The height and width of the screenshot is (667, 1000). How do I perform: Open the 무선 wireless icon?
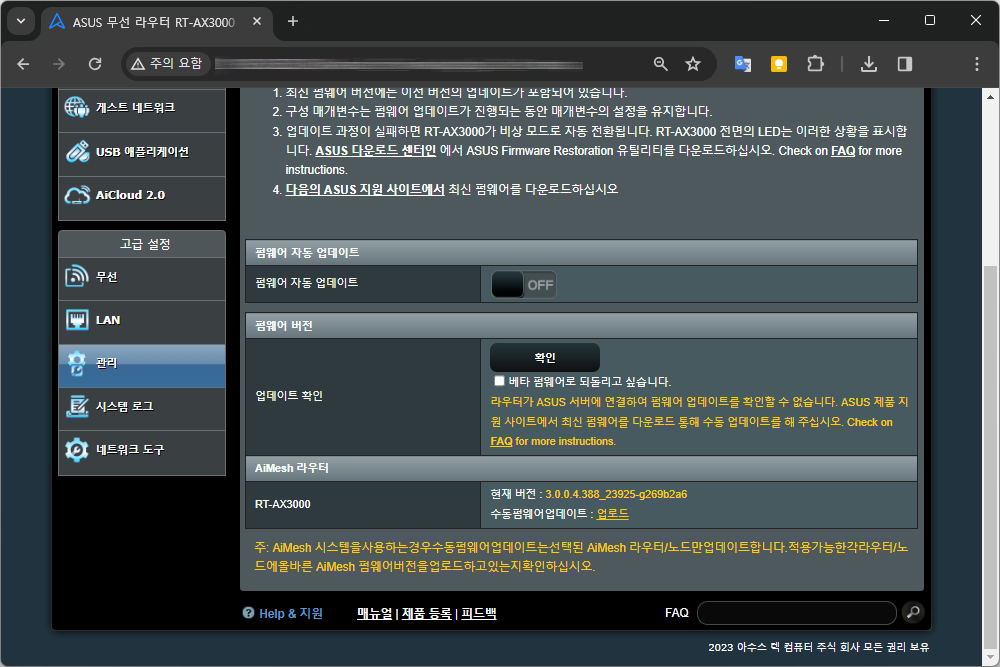click(x=77, y=276)
